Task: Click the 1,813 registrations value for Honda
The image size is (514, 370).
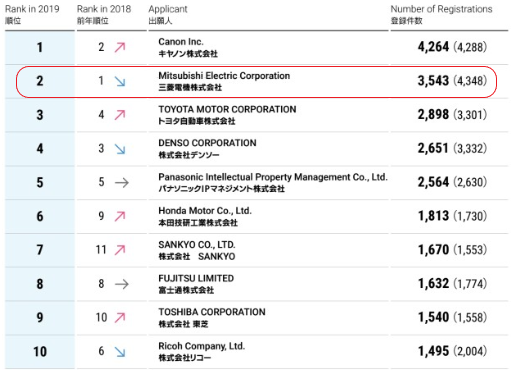Action: coord(434,216)
